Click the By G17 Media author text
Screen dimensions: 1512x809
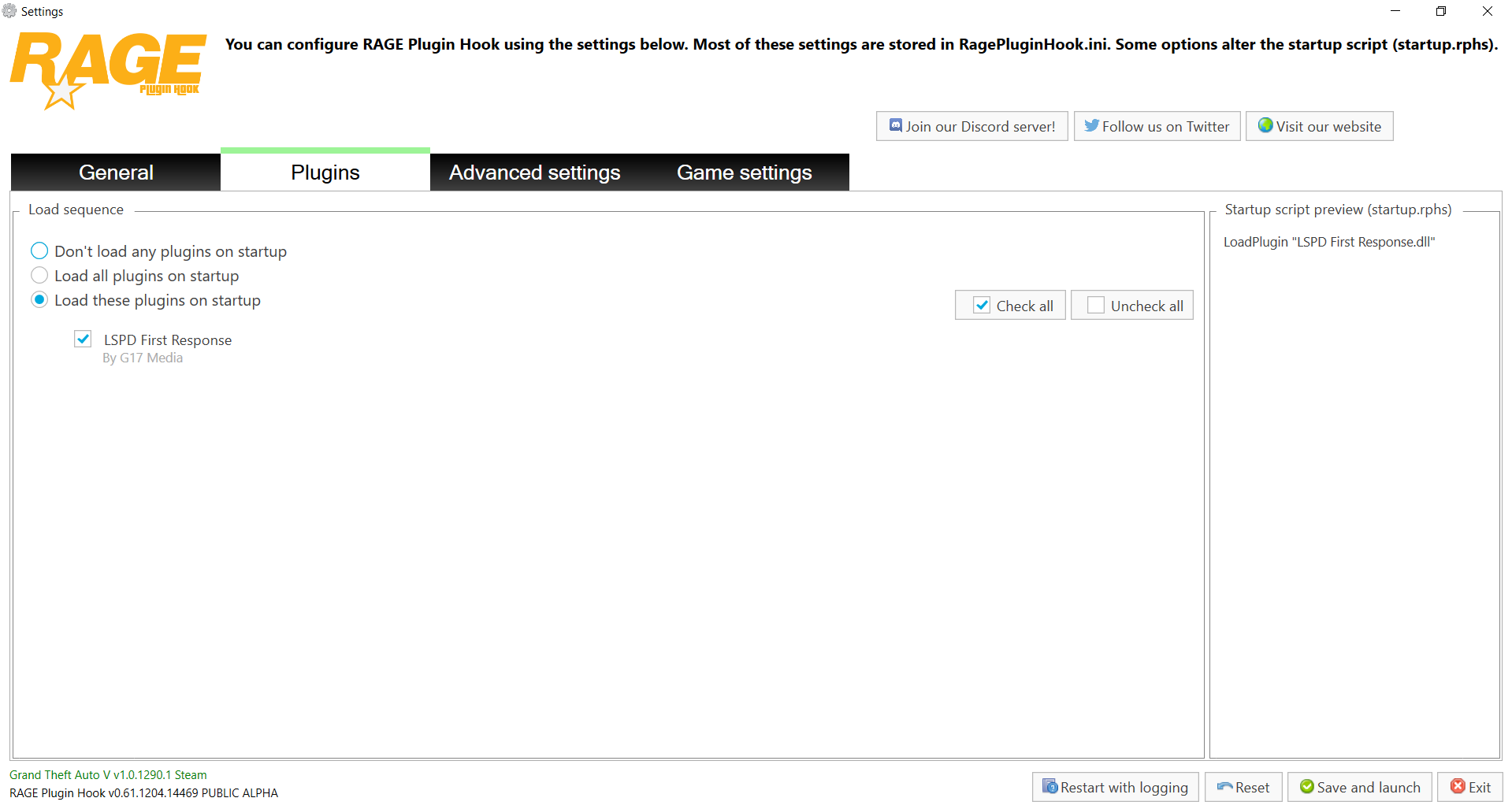pos(143,358)
